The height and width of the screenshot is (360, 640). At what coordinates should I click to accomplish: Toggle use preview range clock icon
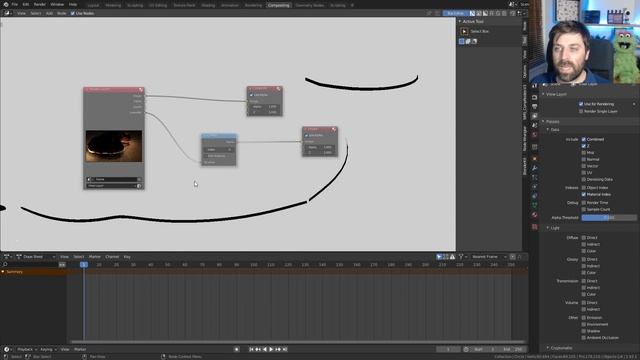pos(466,349)
